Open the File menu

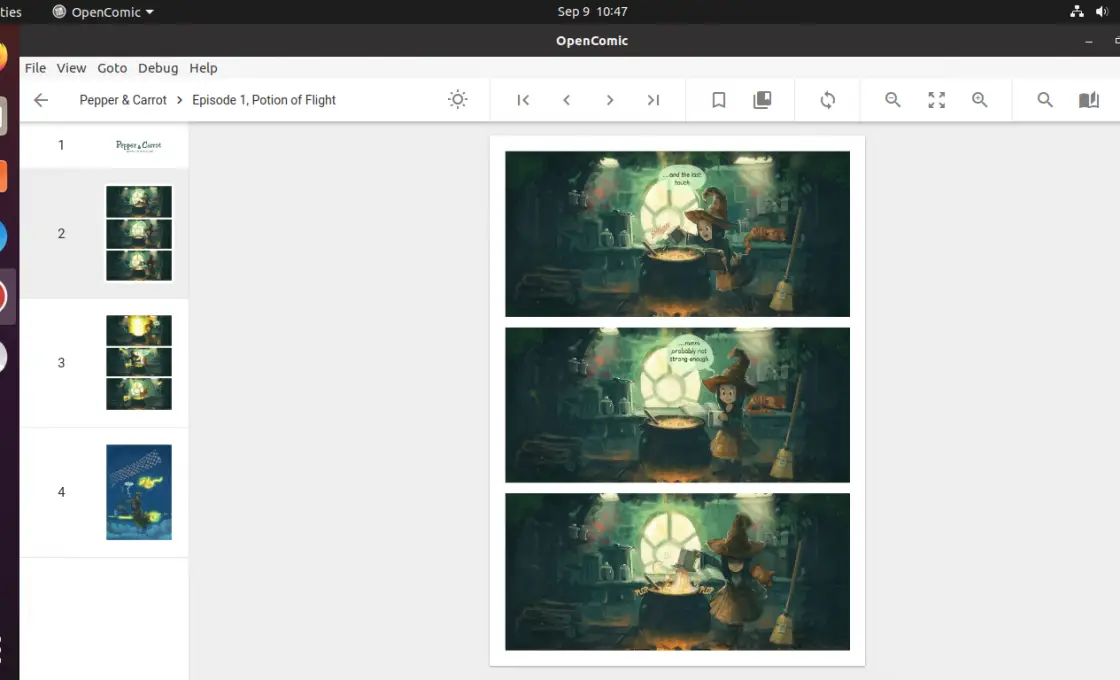35,68
